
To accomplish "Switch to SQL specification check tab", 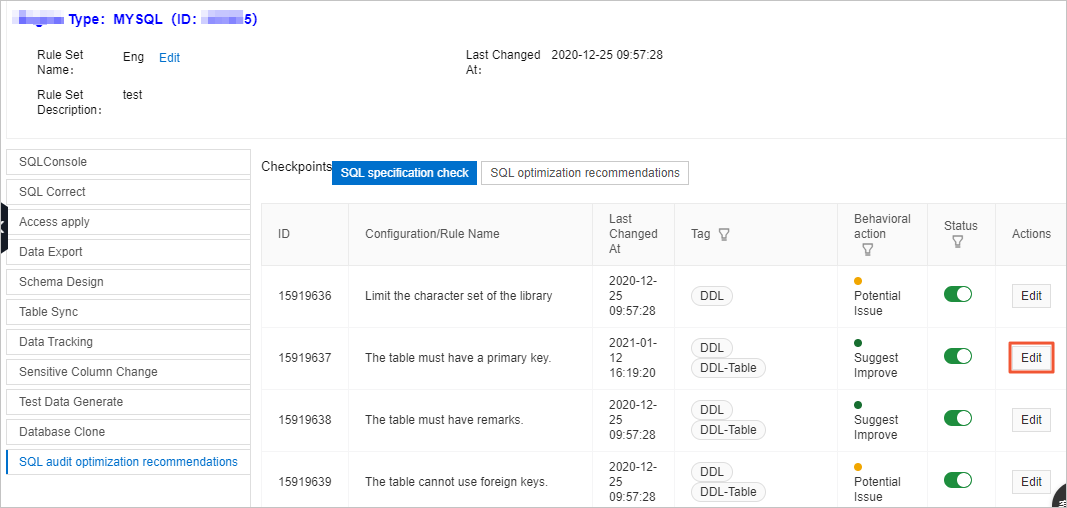I will [404, 173].
